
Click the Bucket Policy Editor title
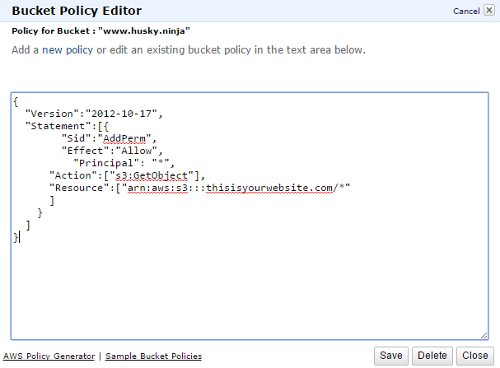point(77,11)
